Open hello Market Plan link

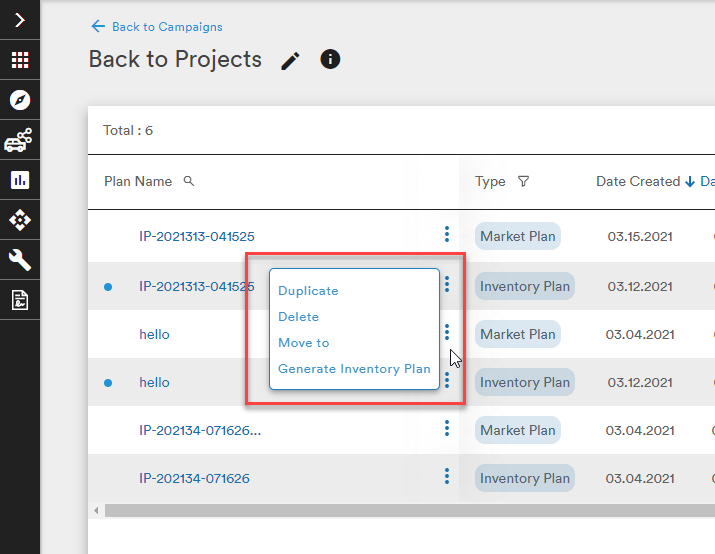click(154, 335)
